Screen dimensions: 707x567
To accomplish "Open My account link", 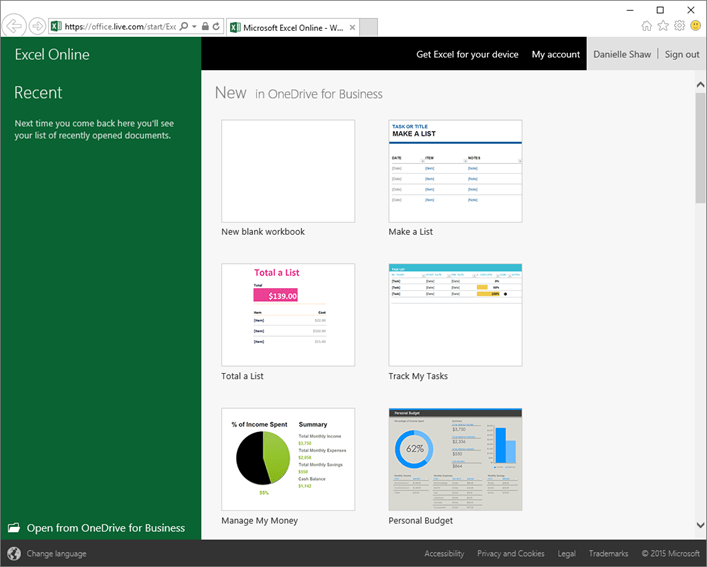I will pos(556,55).
